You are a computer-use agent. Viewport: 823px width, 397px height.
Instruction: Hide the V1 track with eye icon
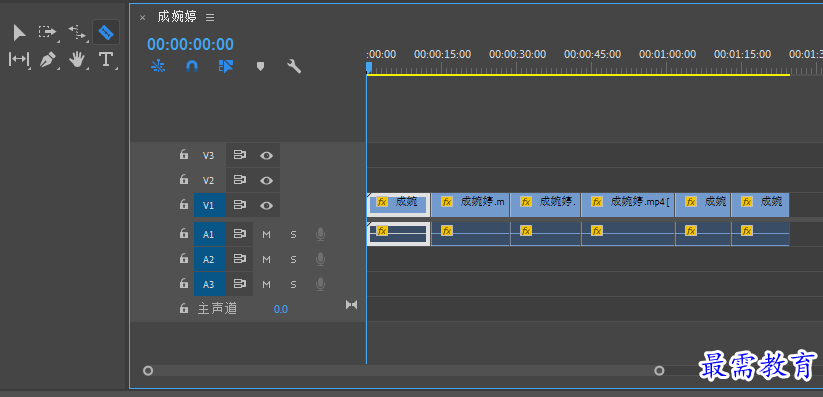point(267,205)
